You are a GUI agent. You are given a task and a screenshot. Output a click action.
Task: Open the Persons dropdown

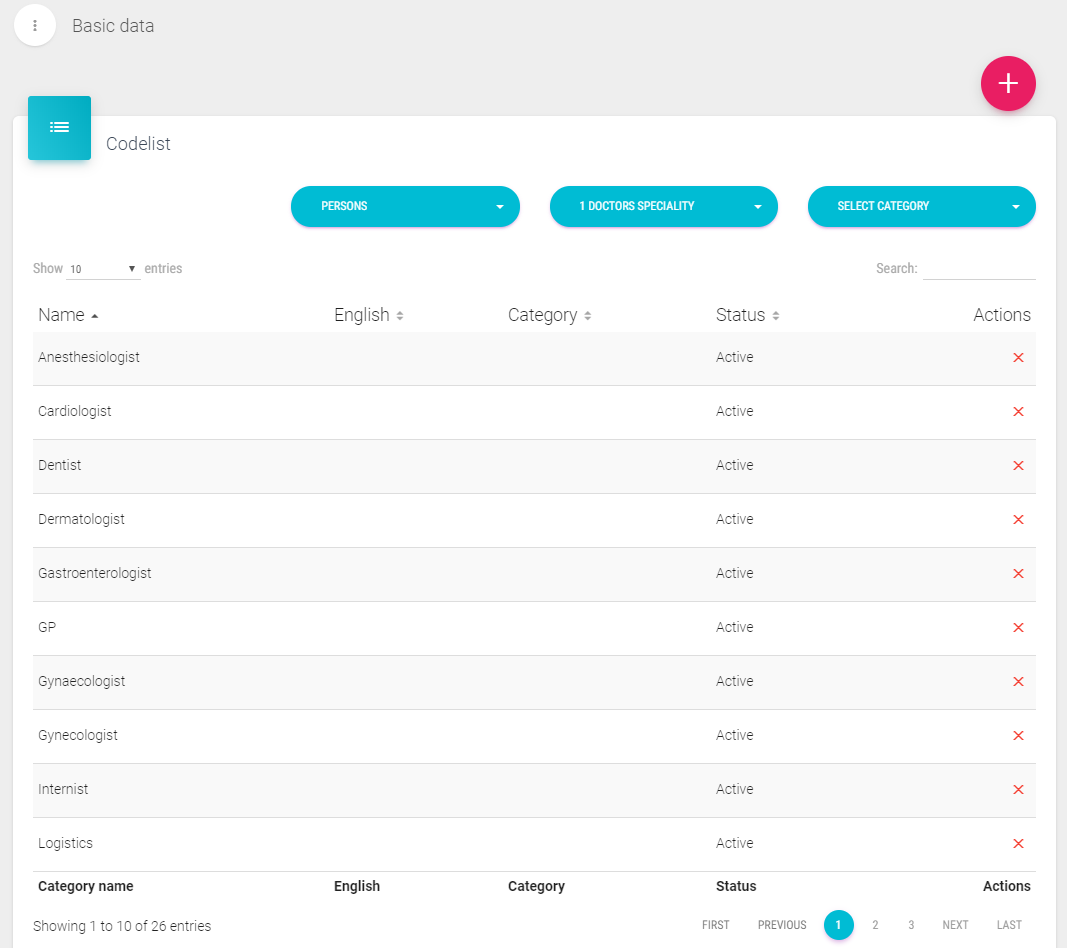405,206
